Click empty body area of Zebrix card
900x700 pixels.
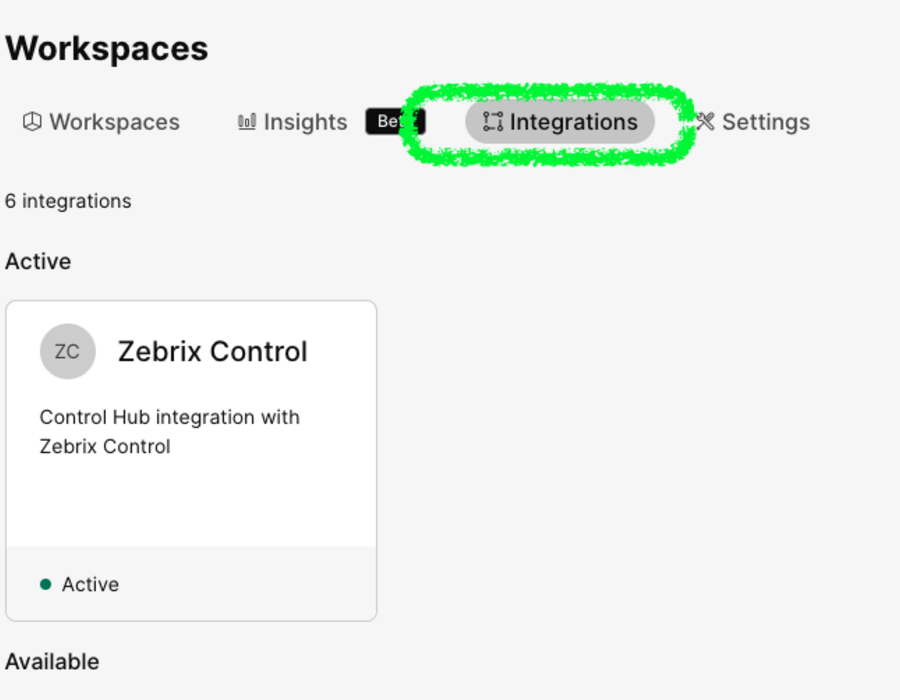191,502
